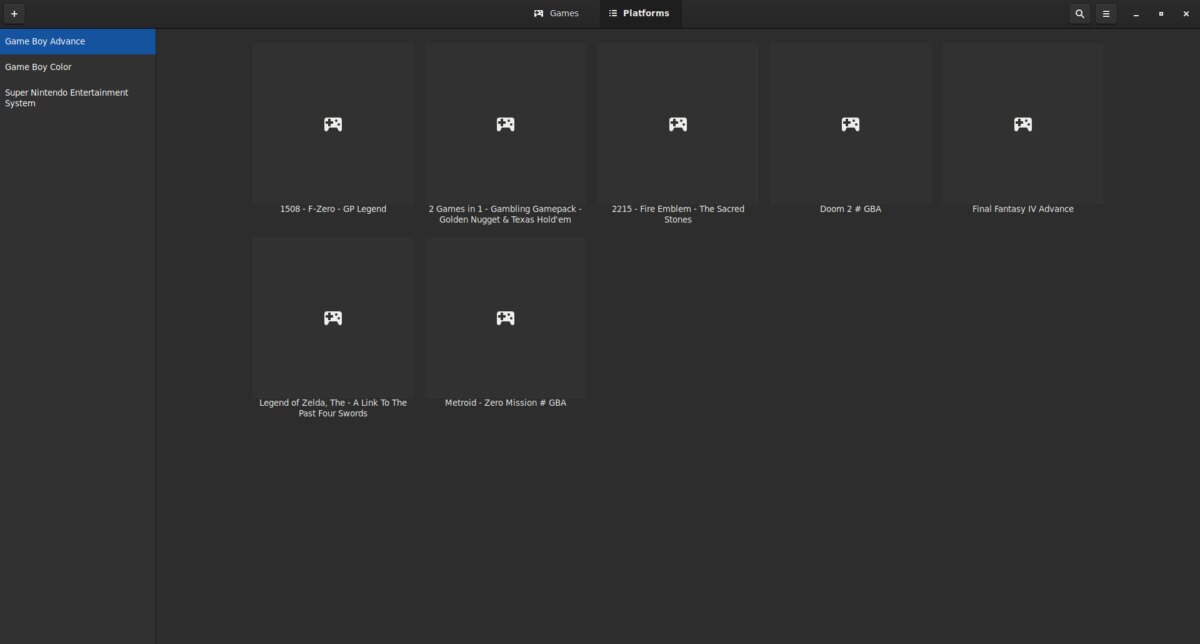Viewport: 1200px width, 644px height.
Task: Click the "Doom 2 # GBA" label
Action: tap(850, 209)
